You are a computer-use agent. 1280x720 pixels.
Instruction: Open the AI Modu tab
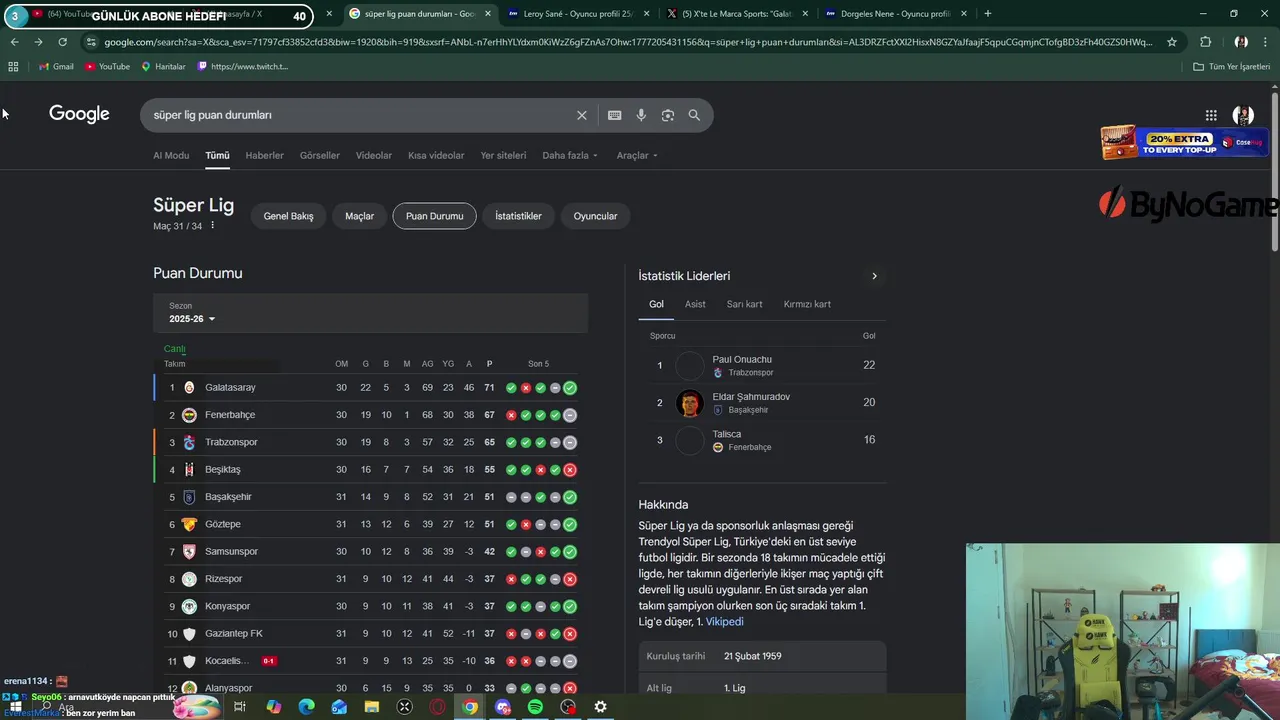pyautogui.click(x=171, y=155)
